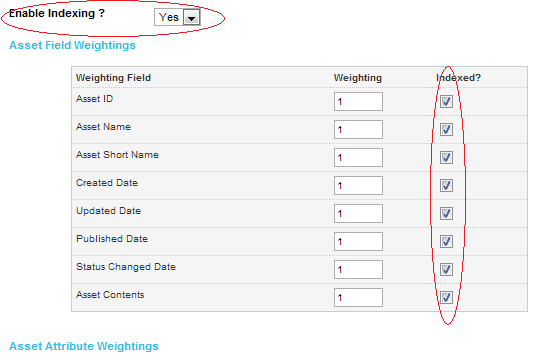The height and width of the screenshot is (362, 545).
Task: Disable indexing for Created Date
Action: (446, 185)
